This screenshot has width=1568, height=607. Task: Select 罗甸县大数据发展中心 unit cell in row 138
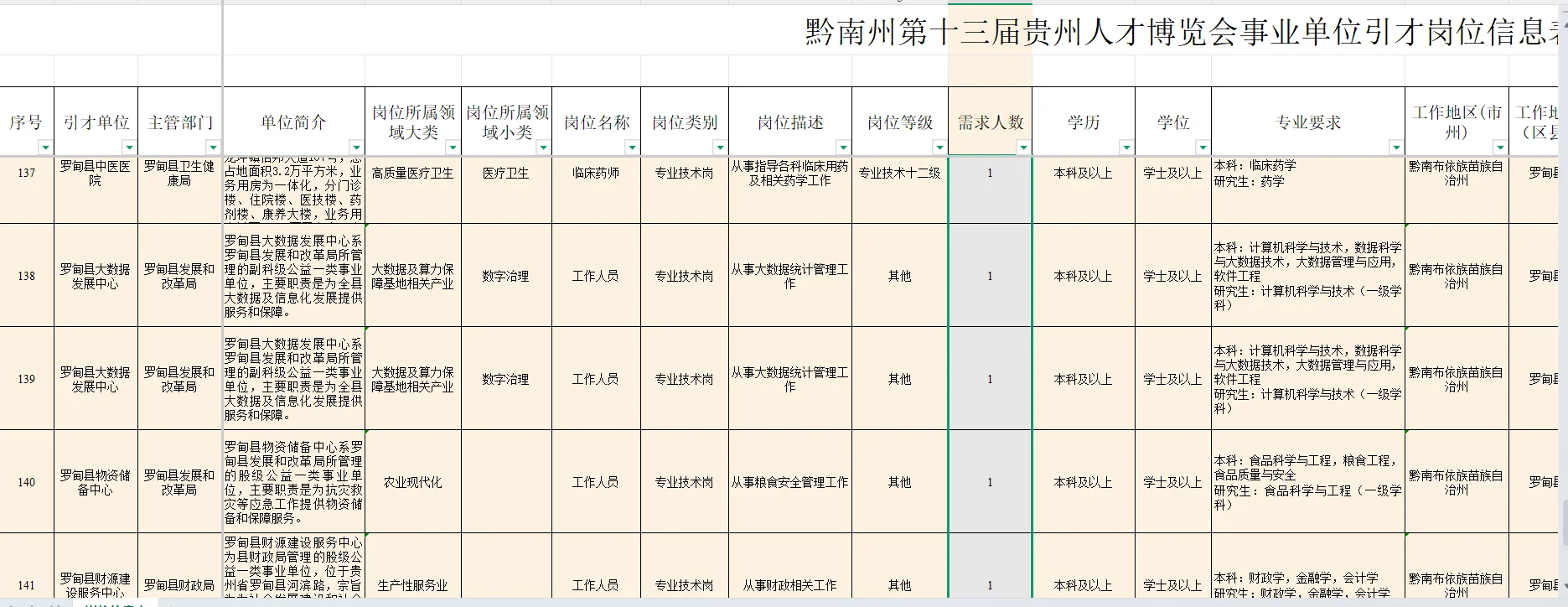coord(96,275)
